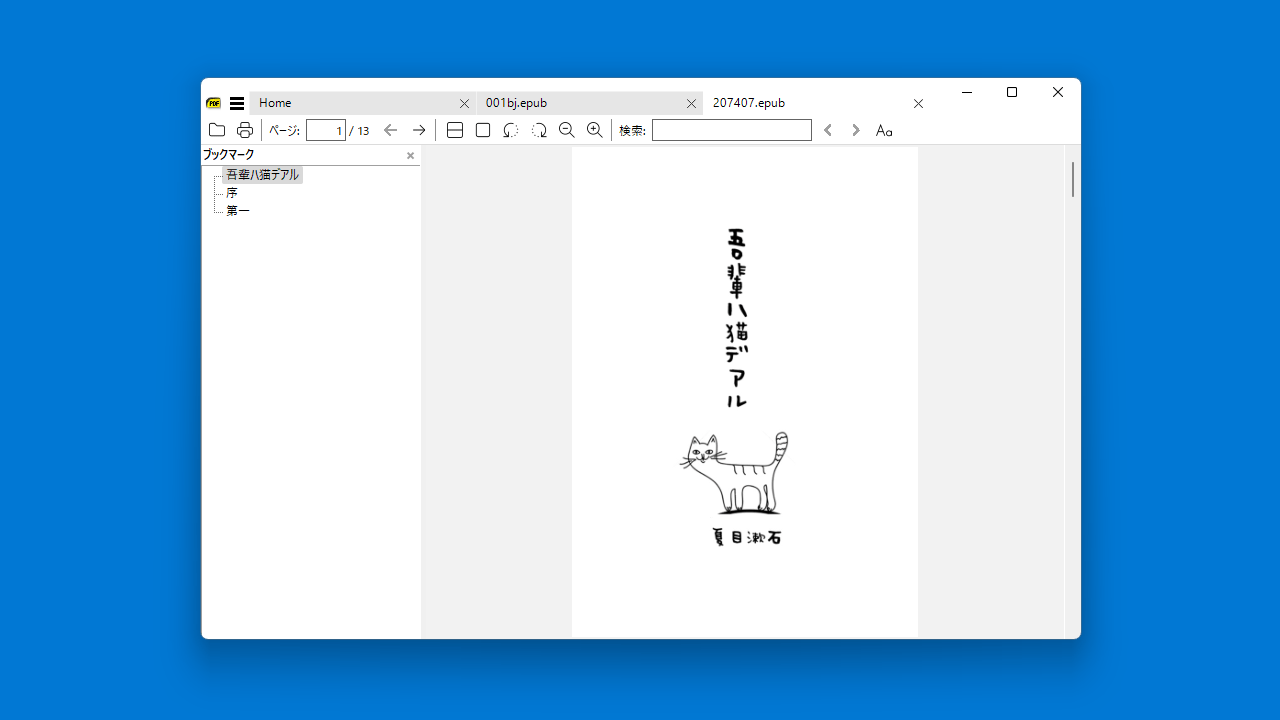Click the vertical title text on cover
The height and width of the screenshot is (720, 1280).
(737, 317)
